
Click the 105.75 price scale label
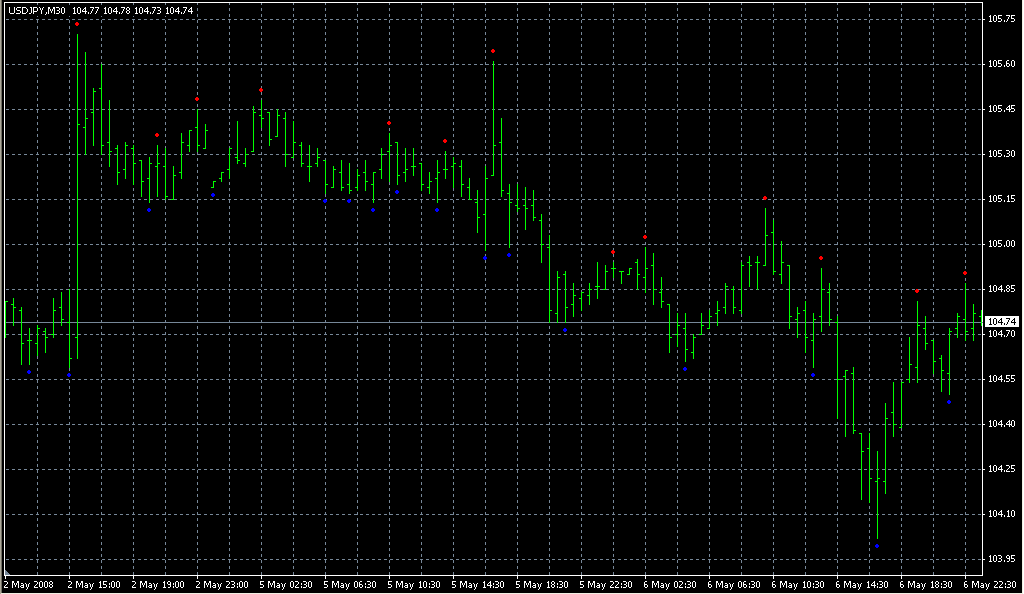1001,19
